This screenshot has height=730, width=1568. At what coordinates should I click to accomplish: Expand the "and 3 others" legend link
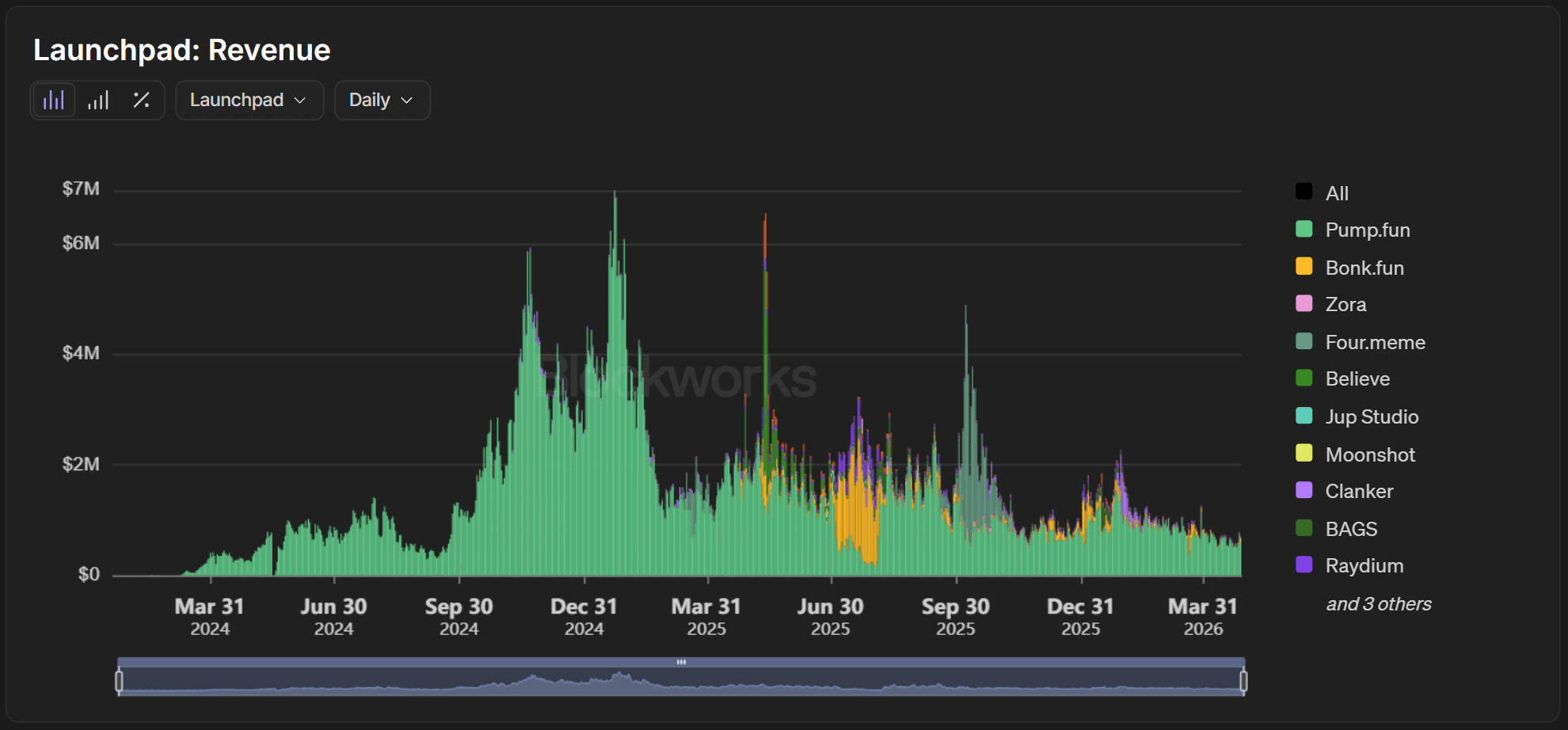tap(1378, 604)
